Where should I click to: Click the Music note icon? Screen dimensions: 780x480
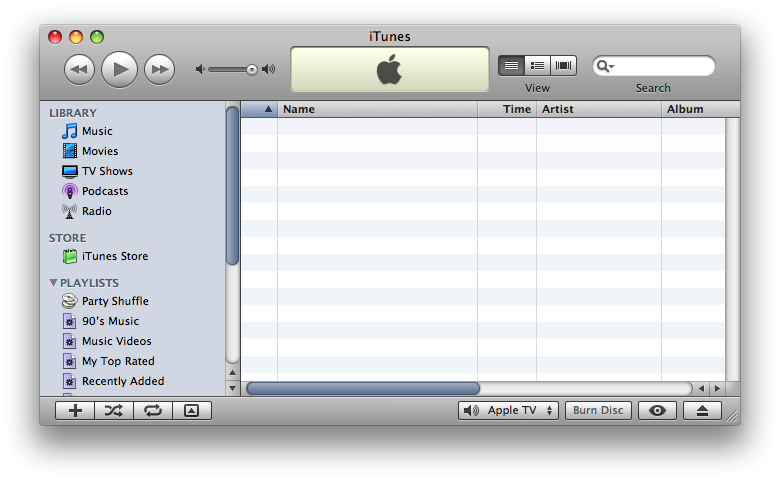(70, 131)
